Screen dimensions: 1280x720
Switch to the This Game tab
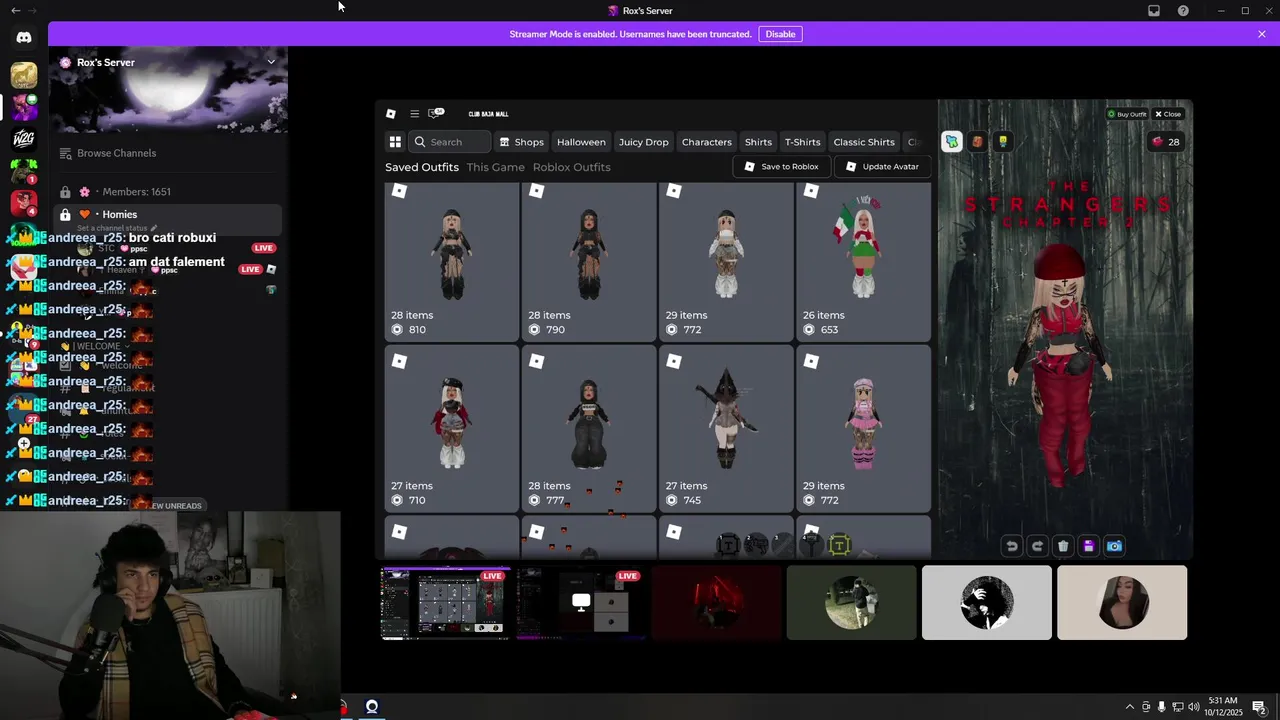tap(495, 167)
